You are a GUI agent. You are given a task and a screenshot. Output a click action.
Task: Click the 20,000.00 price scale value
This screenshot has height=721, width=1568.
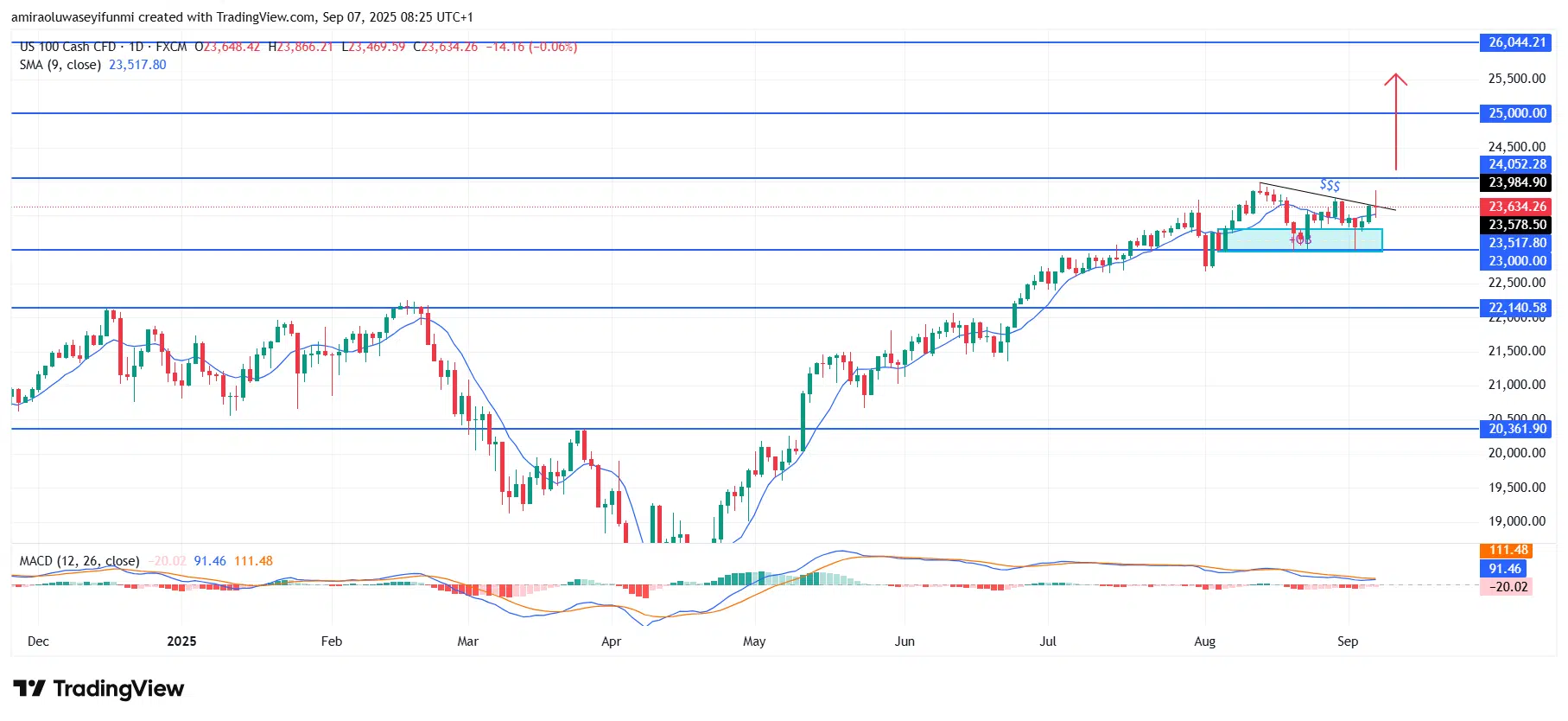coord(1516,453)
